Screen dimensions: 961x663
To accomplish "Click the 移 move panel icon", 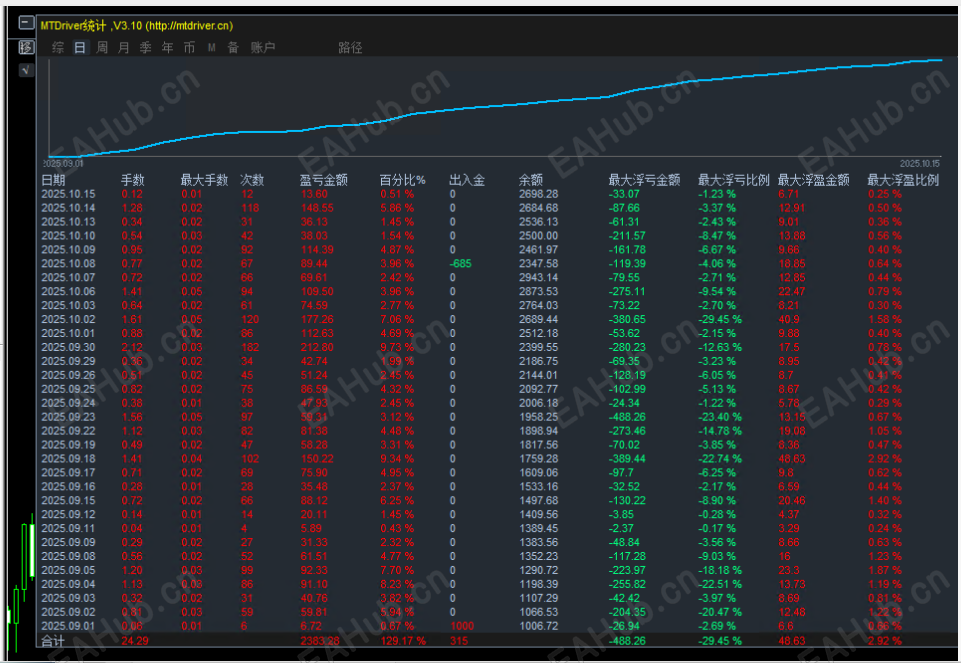I will tap(26, 47).
